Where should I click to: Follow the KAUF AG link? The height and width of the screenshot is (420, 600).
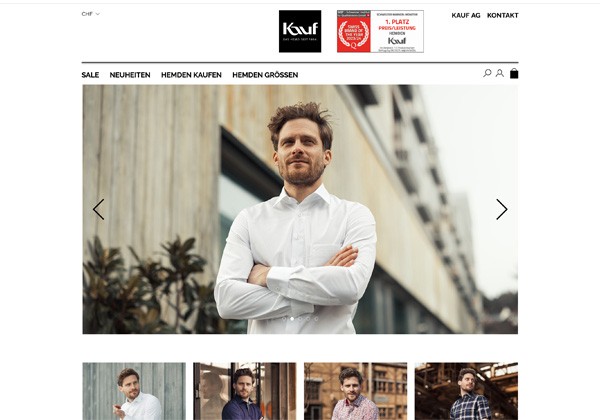click(466, 15)
